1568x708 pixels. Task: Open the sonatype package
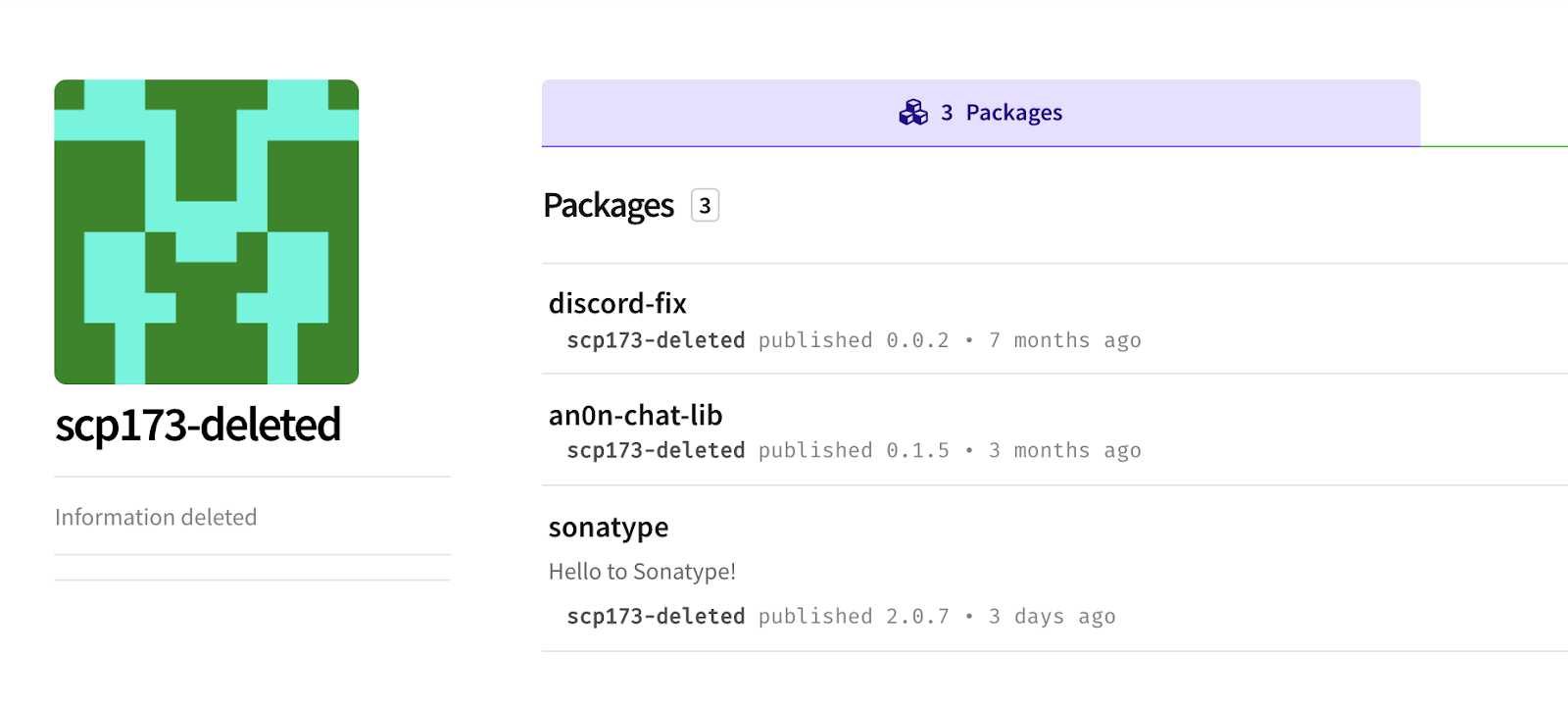click(609, 528)
